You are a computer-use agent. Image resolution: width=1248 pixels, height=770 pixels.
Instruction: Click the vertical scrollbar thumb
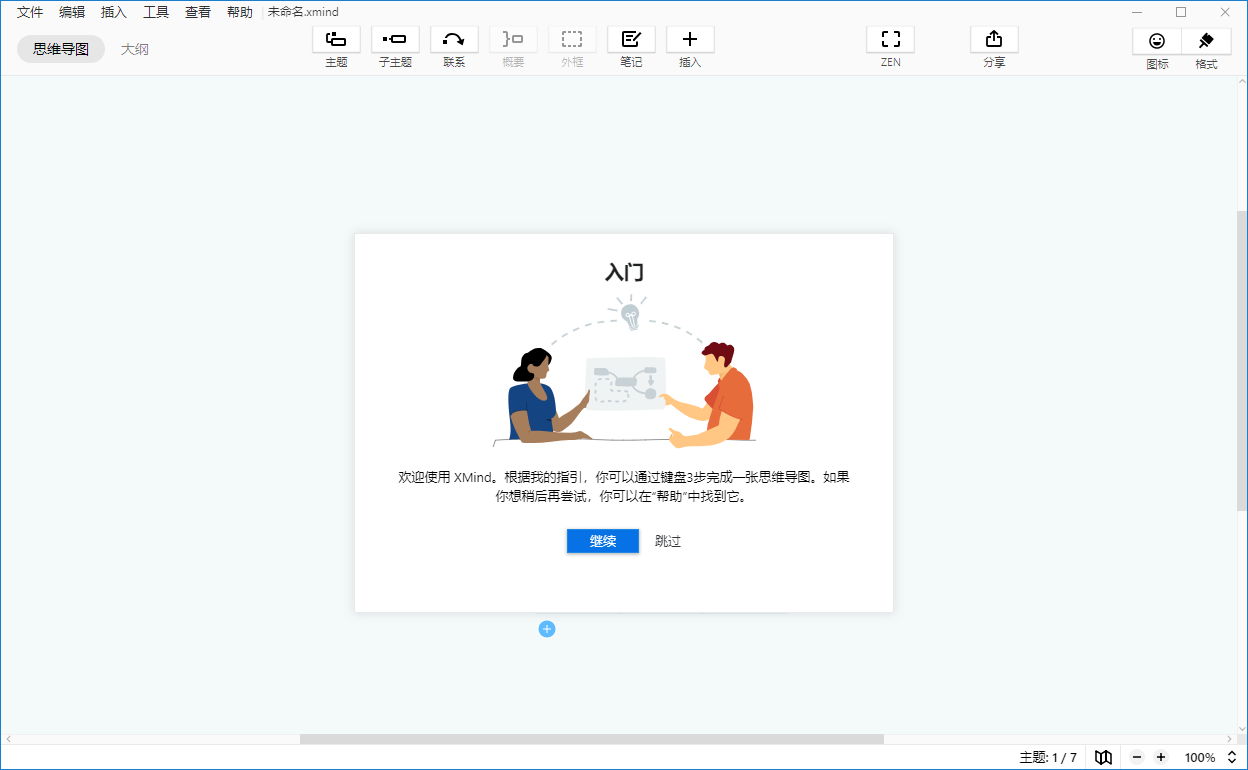coord(1242,360)
